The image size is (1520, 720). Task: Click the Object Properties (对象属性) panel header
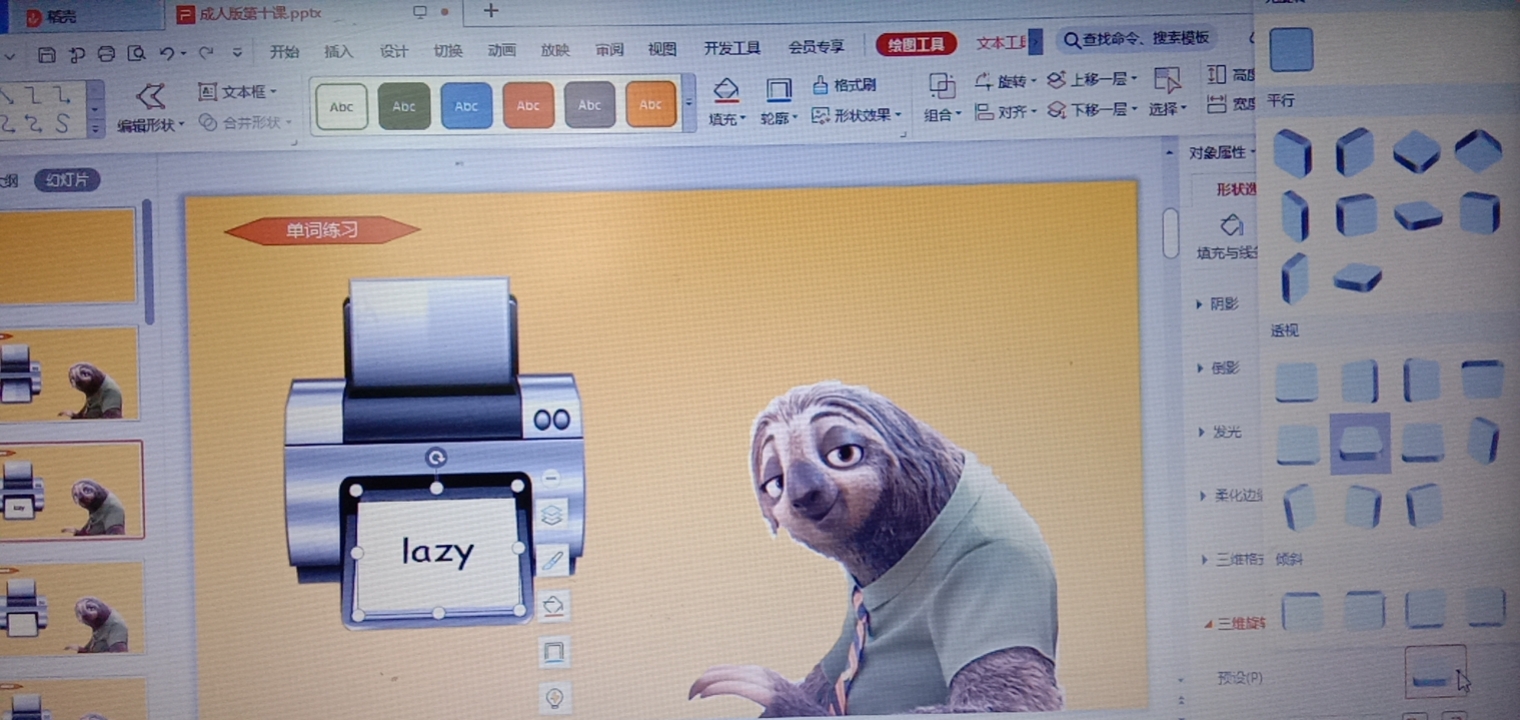coord(1221,153)
